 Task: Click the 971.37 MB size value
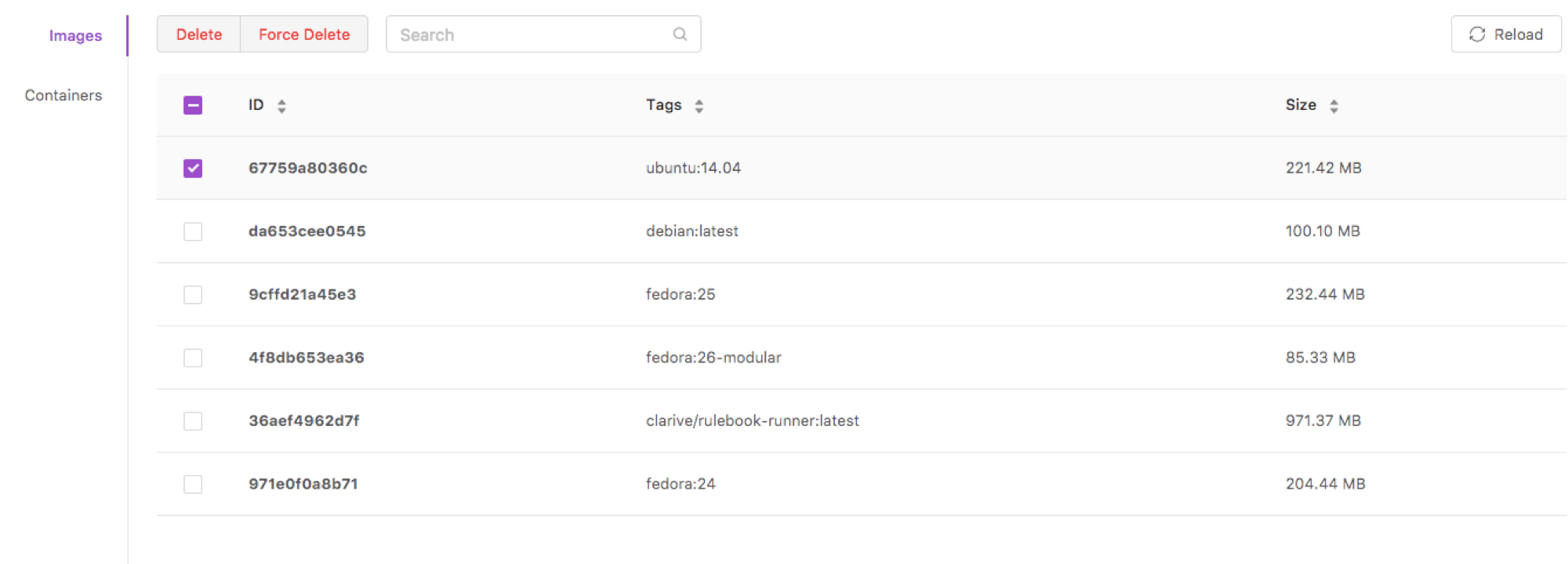pos(1323,420)
